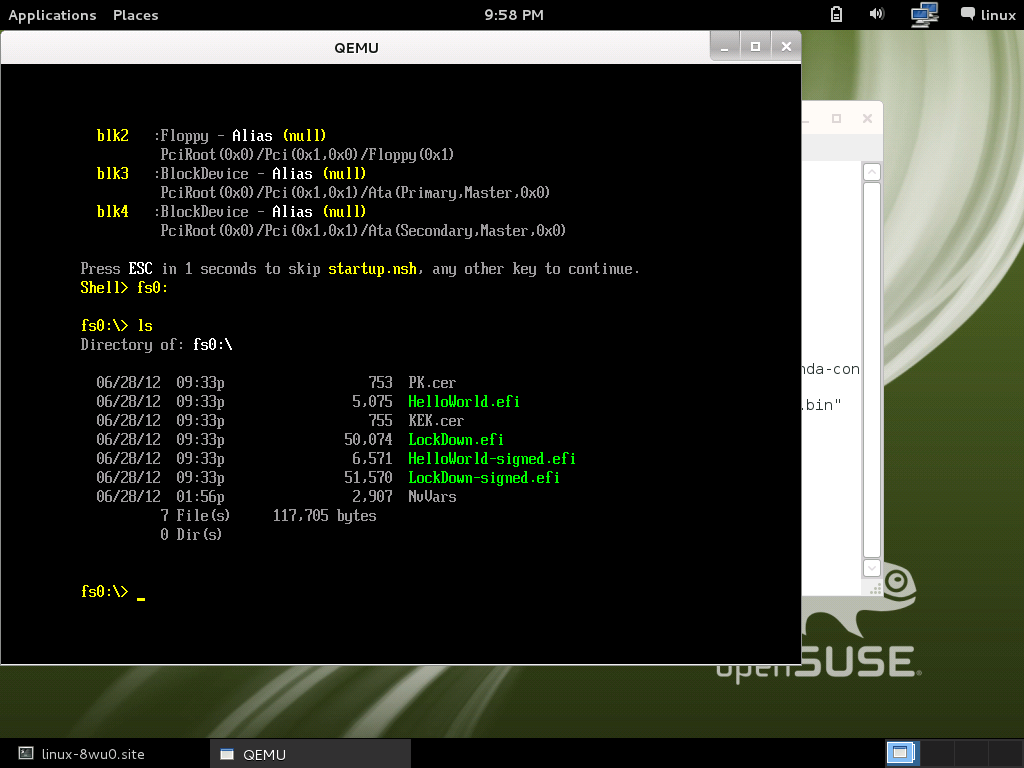Switch to the second workspace
The height and width of the screenshot is (768, 1024).
[936, 752]
